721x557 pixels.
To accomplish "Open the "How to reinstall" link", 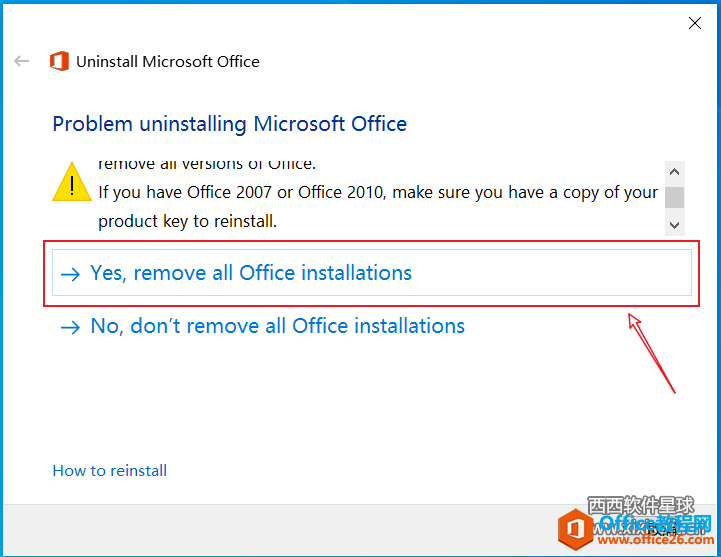I will (110, 470).
